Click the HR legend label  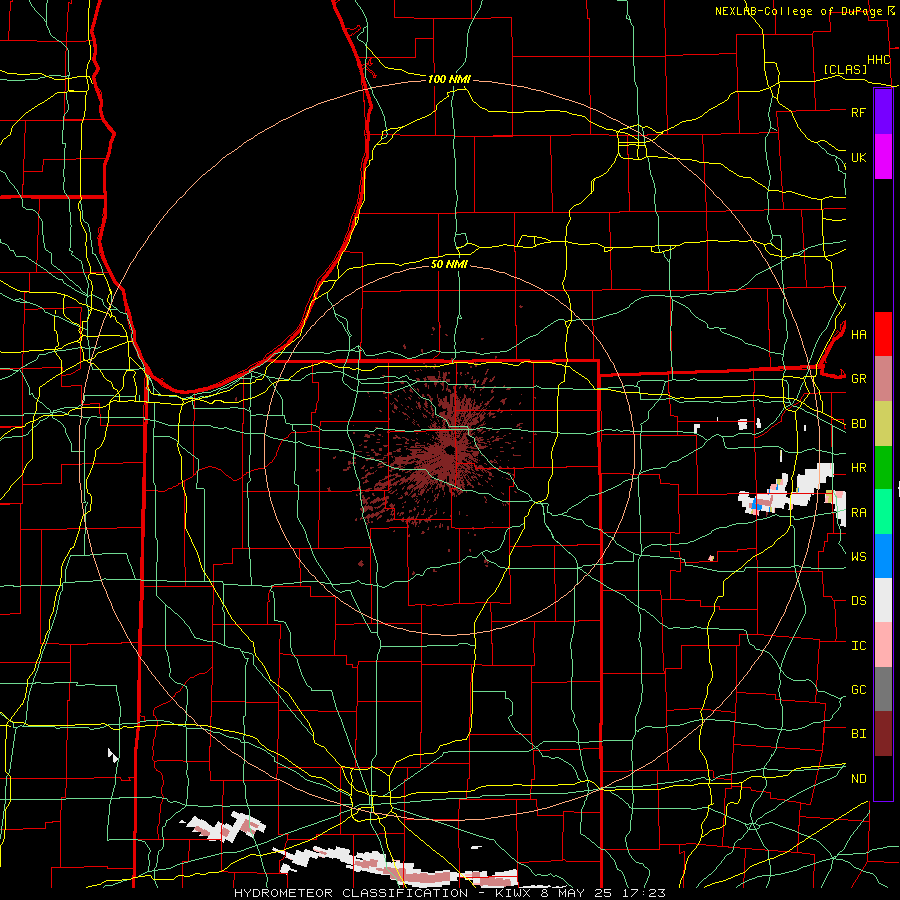pos(859,468)
